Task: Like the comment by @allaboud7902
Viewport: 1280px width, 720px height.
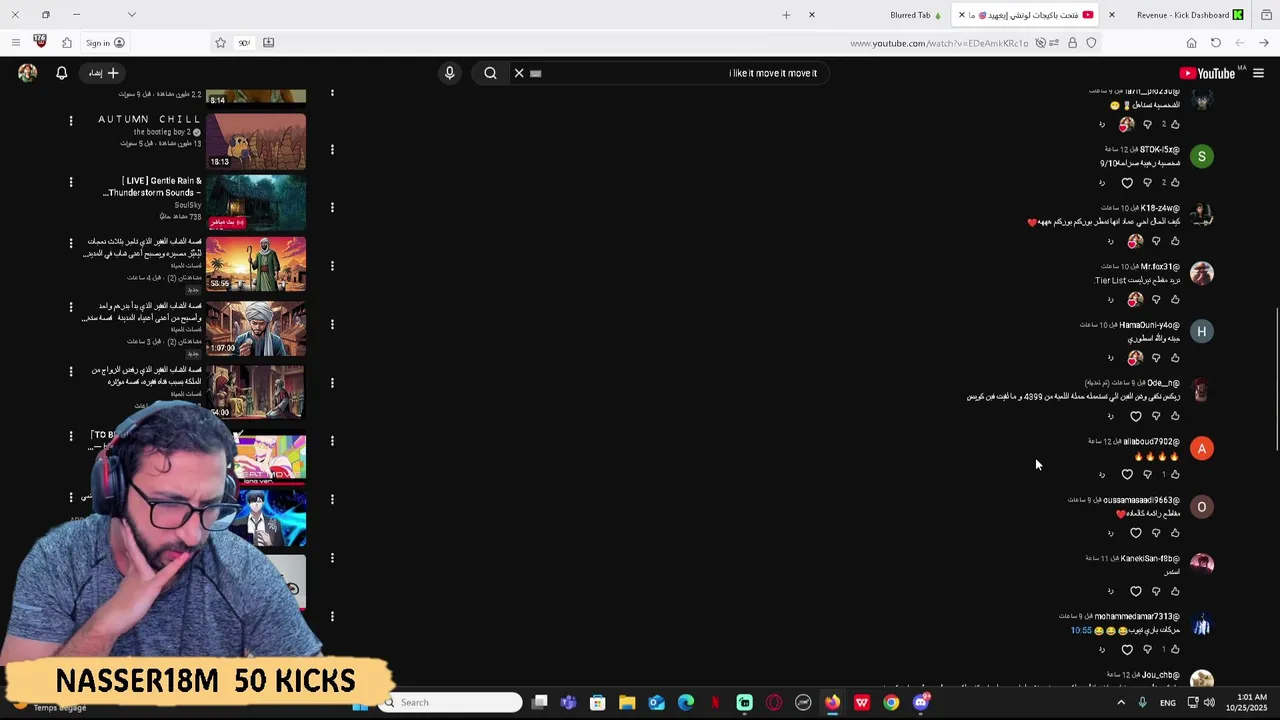Action: [x=1175, y=474]
